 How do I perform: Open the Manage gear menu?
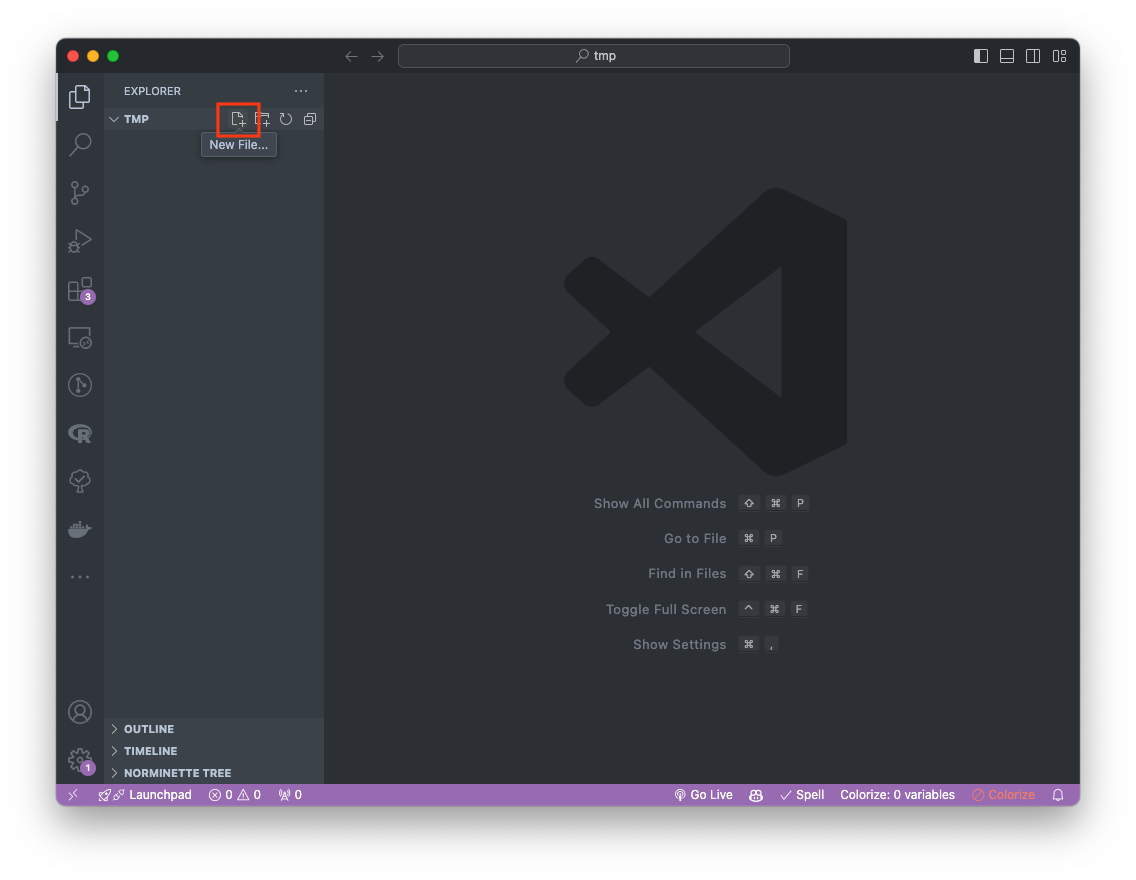[80, 760]
